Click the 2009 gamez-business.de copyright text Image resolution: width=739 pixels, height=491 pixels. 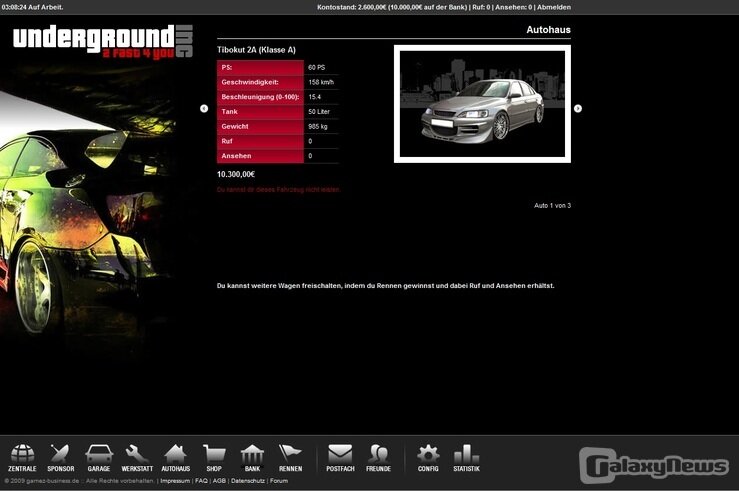pos(79,481)
